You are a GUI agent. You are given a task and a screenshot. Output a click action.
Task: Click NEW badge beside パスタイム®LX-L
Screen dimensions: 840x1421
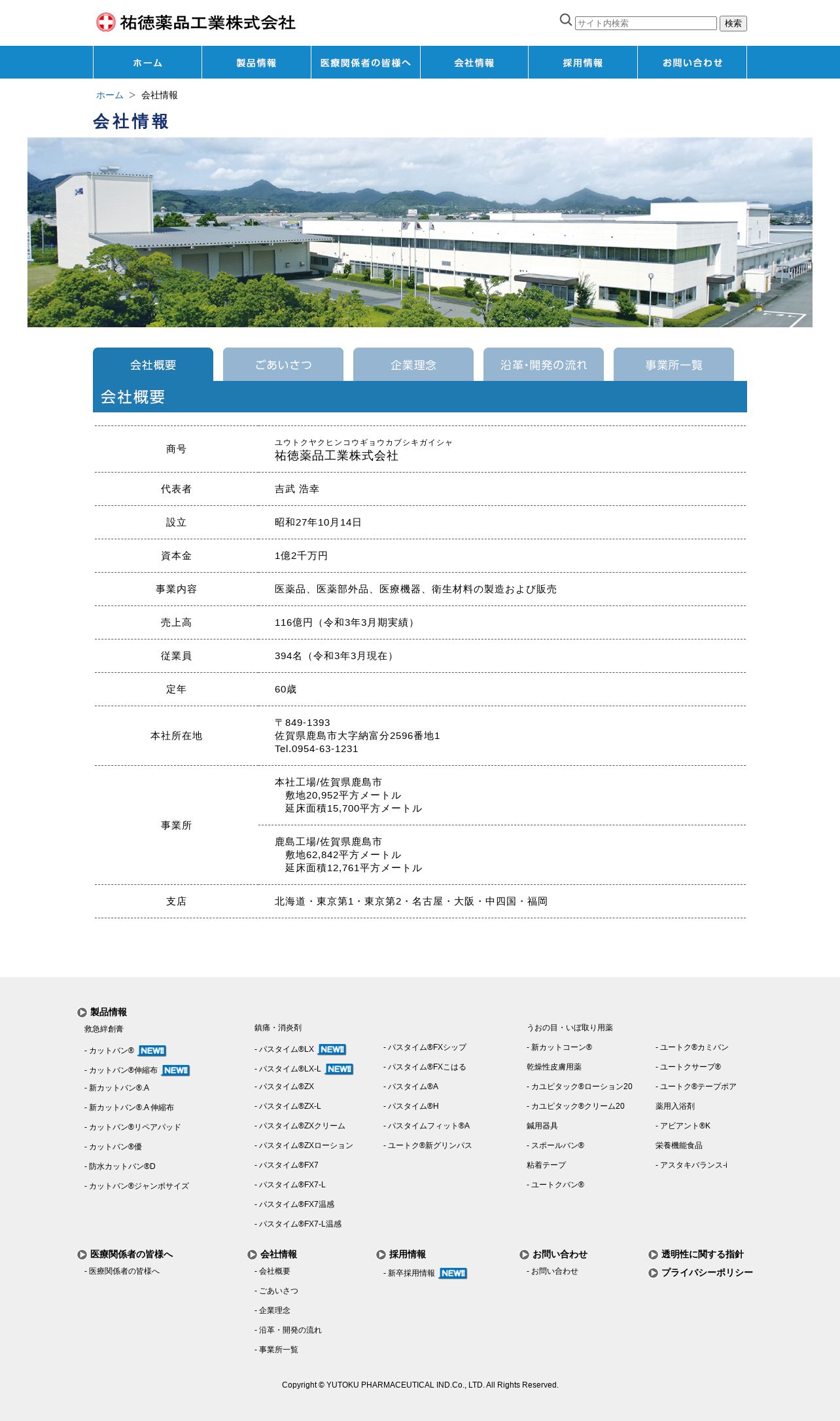pos(339,1069)
